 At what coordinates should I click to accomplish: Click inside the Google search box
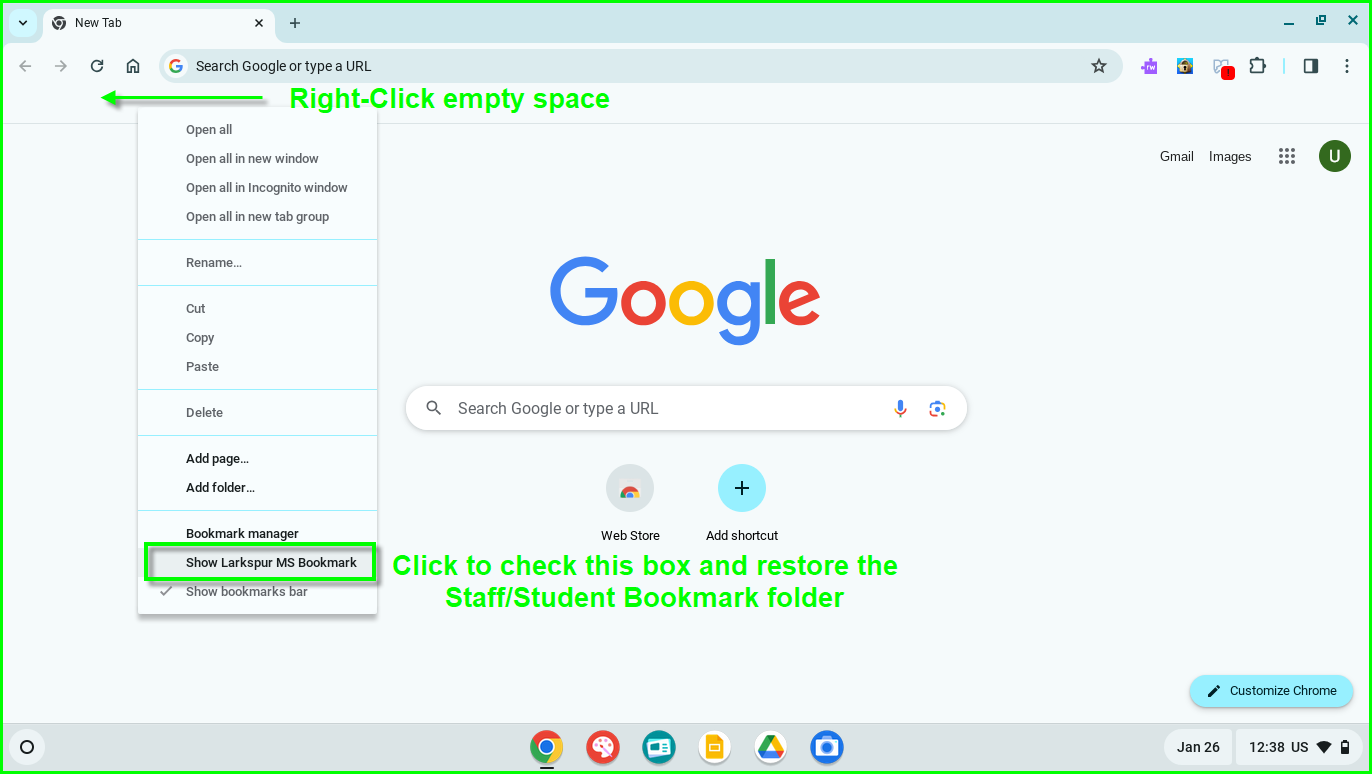pos(650,408)
